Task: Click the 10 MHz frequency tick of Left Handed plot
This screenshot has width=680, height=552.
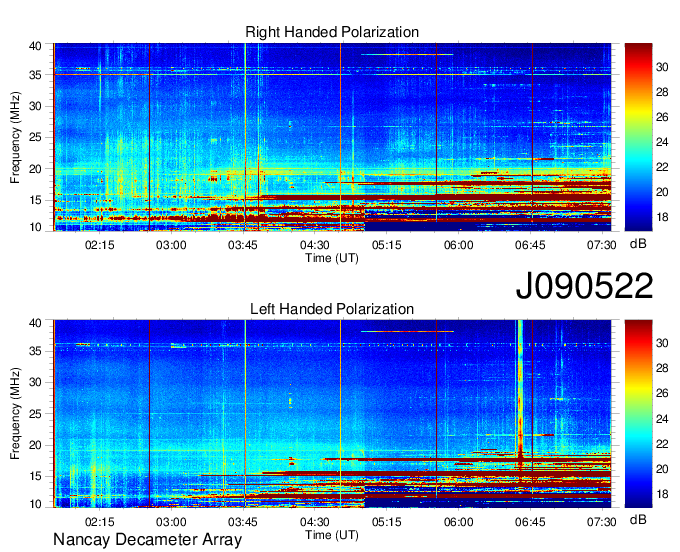Action: tap(35, 504)
